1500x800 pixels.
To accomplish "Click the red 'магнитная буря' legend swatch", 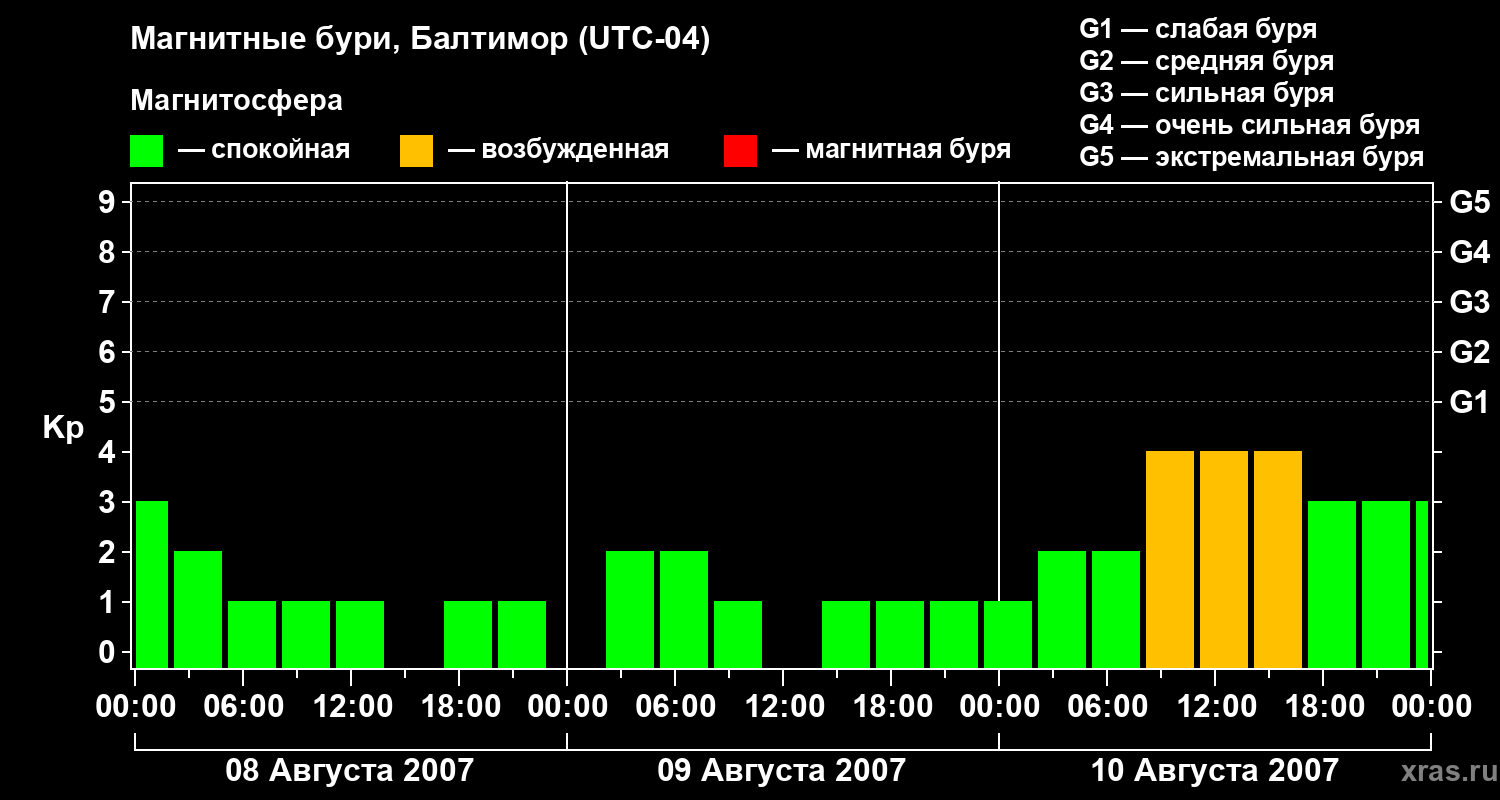I will (x=740, y=151).
